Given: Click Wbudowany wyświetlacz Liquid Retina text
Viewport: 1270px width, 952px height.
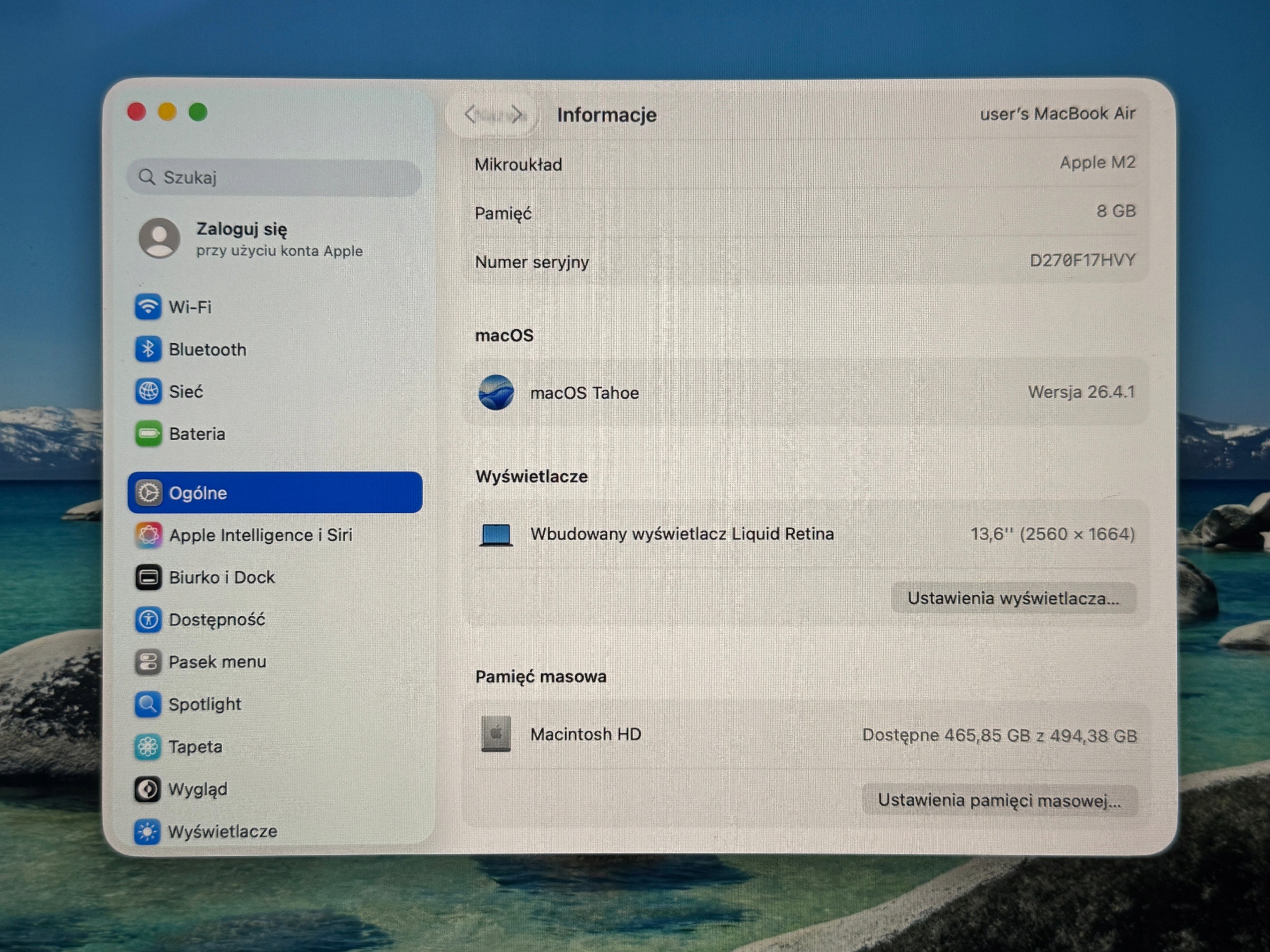Looking at the screenshot, I should coord(682,534).
